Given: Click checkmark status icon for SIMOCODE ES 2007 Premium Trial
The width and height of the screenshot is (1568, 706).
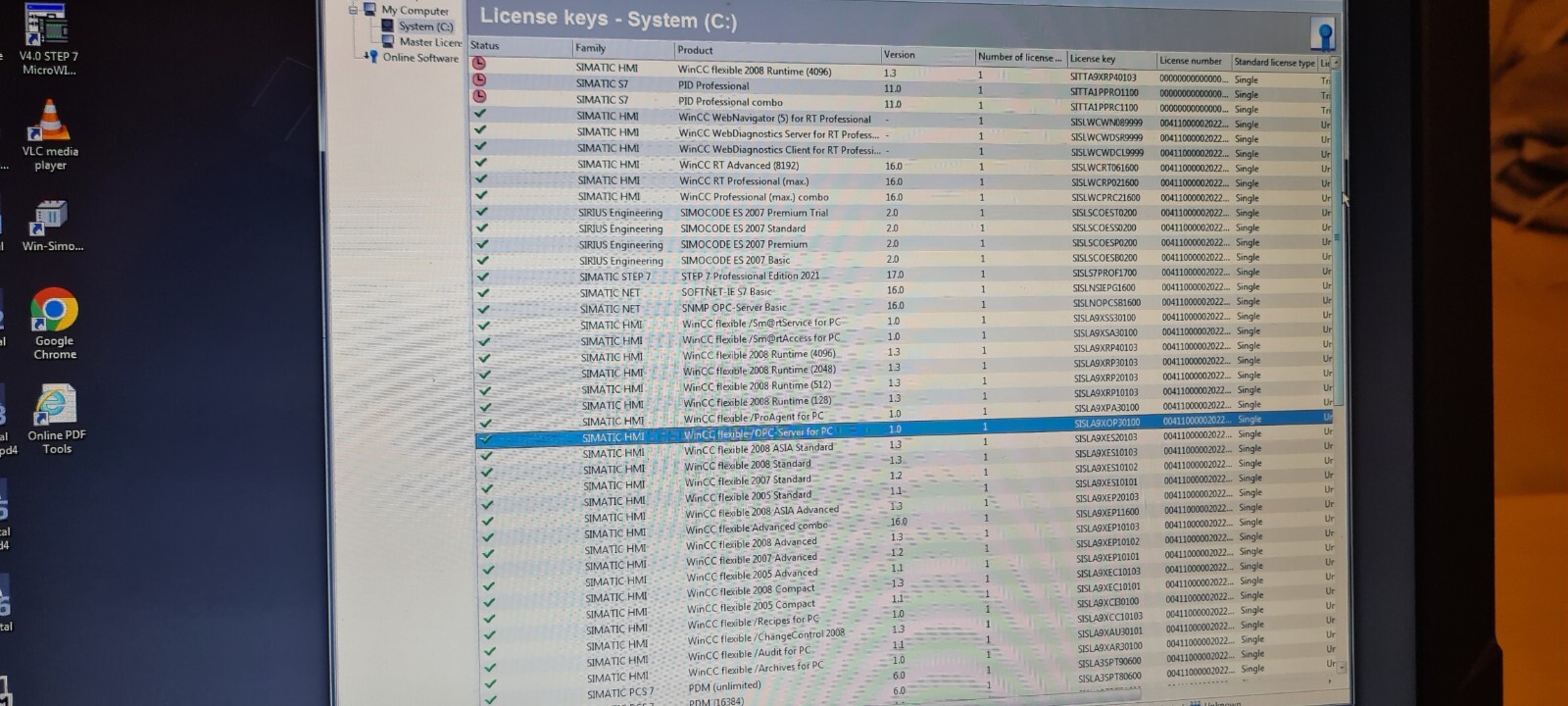Looking at the screenshot, I should 481,210.
